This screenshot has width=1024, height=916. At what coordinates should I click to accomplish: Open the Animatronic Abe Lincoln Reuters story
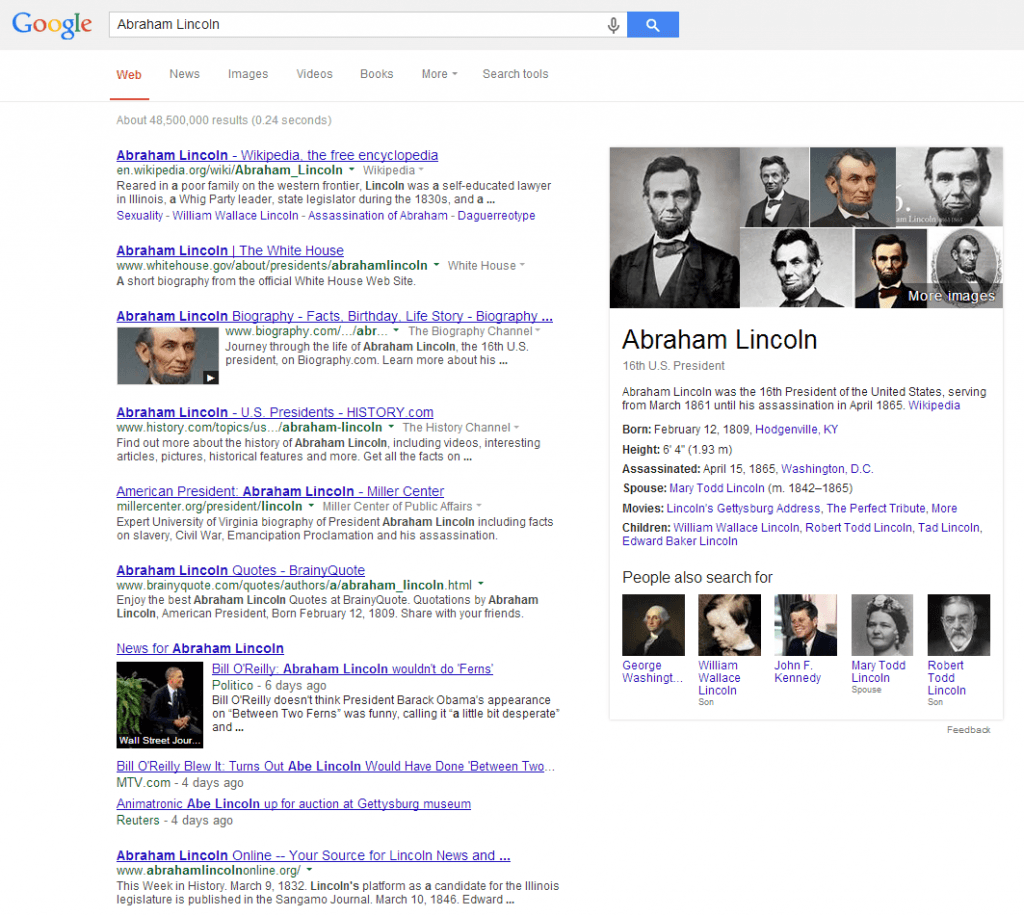click(293, 804)
